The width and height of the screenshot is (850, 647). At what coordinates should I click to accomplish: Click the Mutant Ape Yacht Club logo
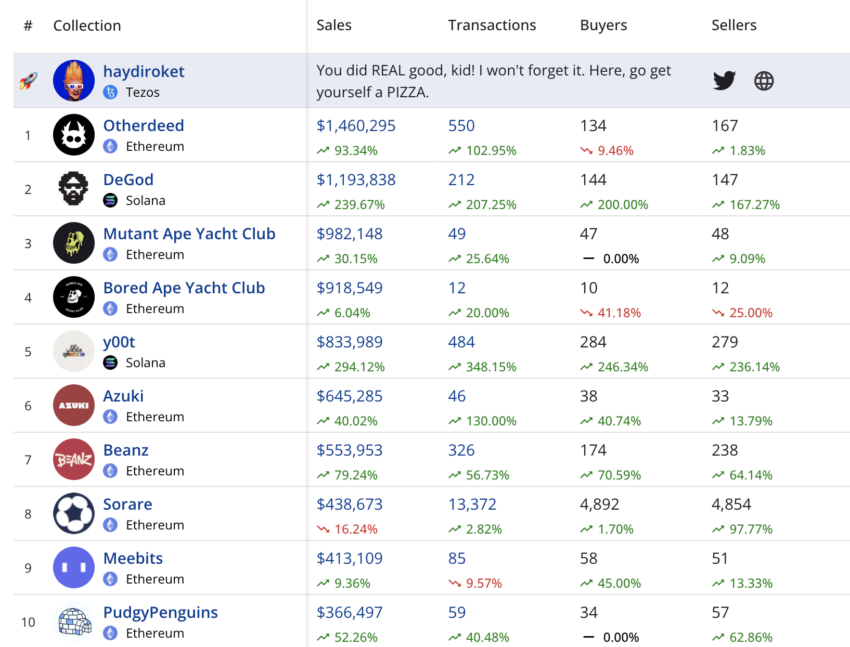tap(74, 243)
